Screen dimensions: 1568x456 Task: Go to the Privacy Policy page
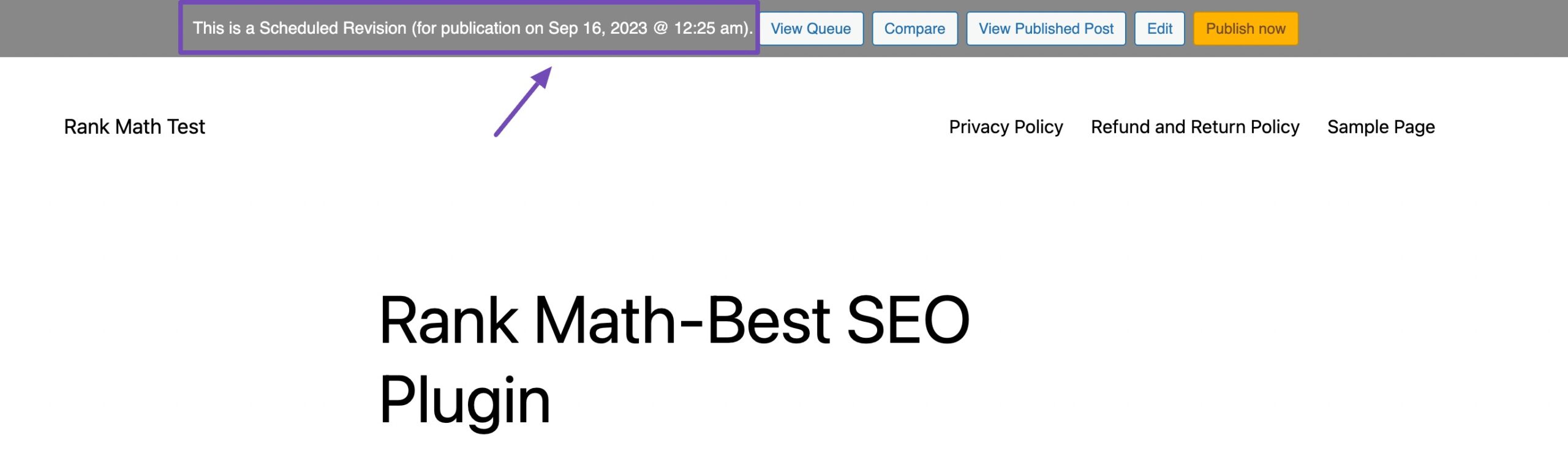(1006, 127)
